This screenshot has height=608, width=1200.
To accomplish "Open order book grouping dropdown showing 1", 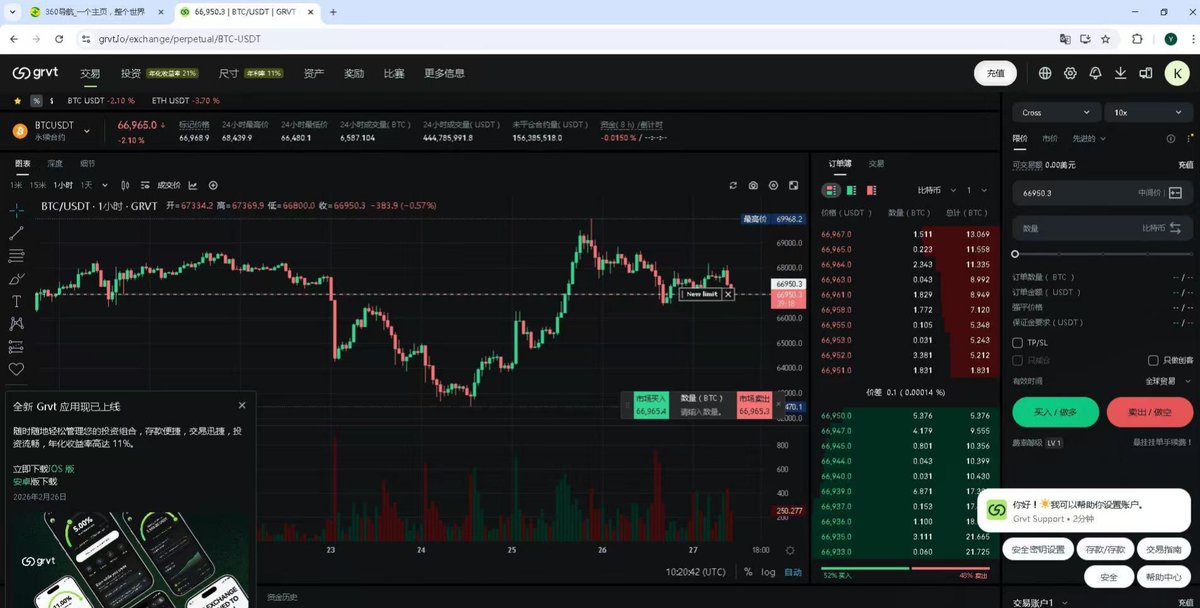I will coord(977,190).
